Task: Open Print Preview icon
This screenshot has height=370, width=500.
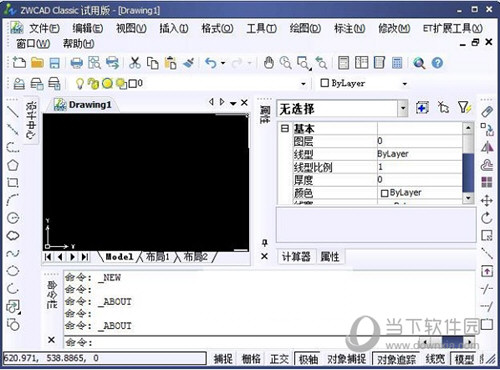Action: pos(94,63)
